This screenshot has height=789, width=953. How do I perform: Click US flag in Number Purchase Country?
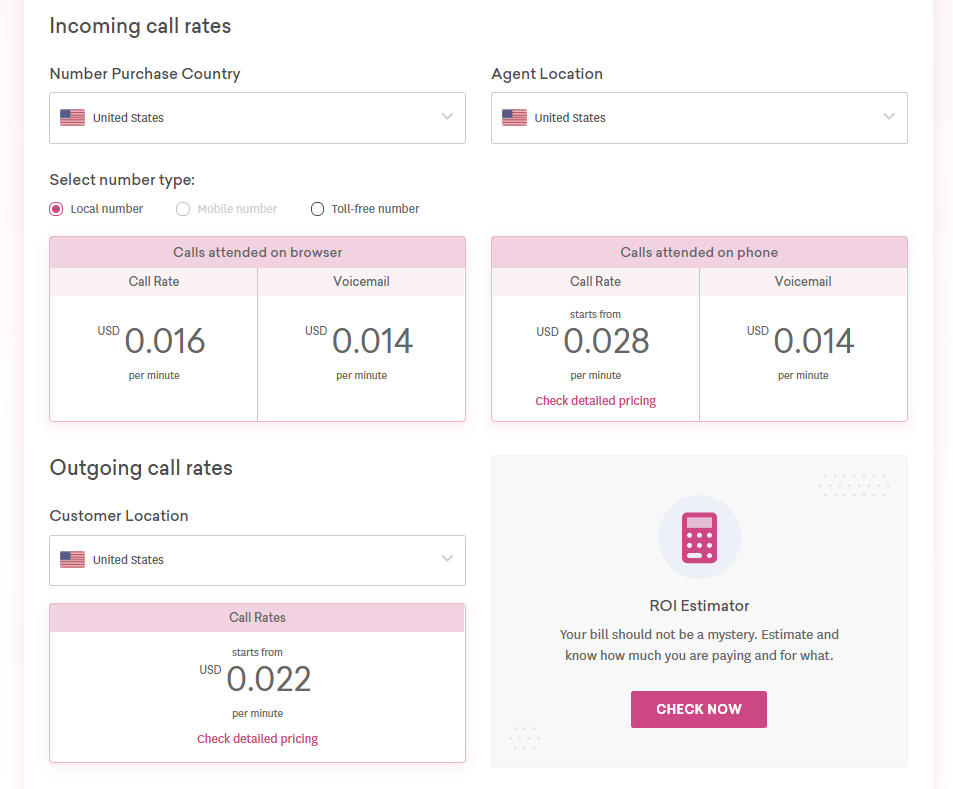click(x=72, y=117)
